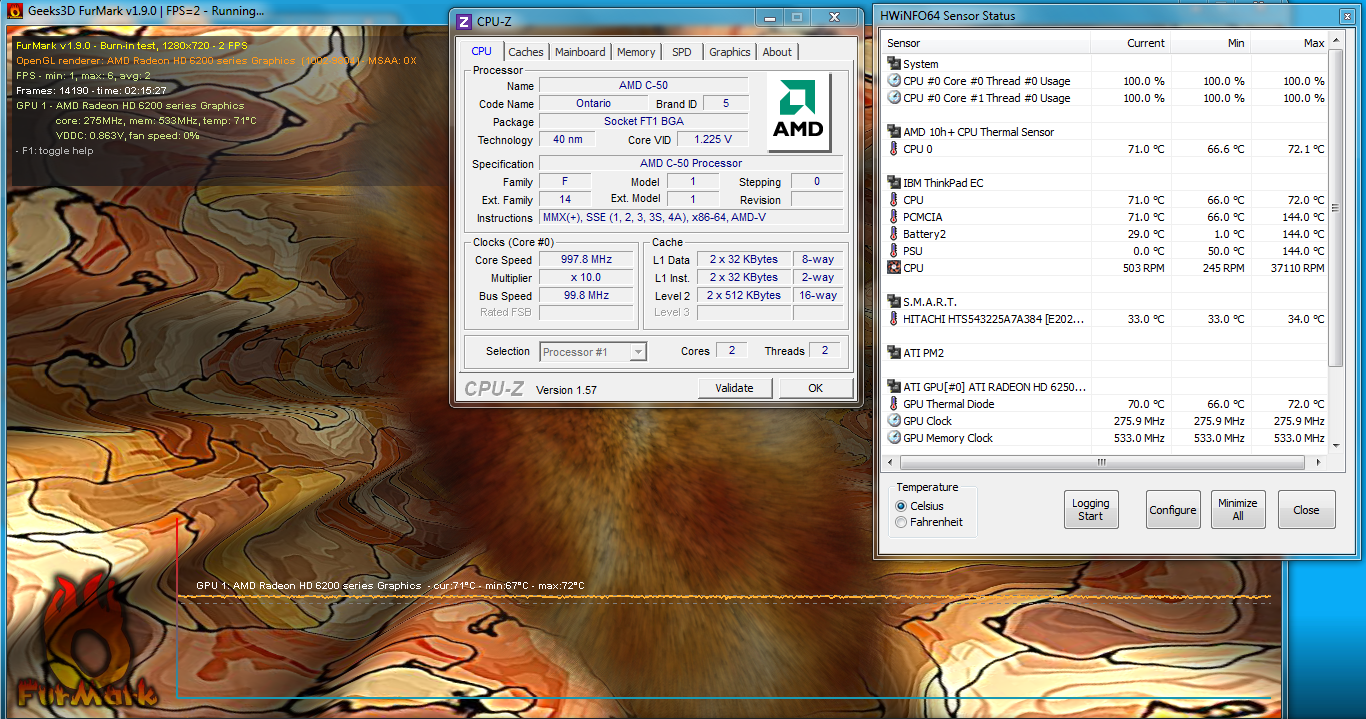Click the AMD logo in CPU-Z

point(799,113)
